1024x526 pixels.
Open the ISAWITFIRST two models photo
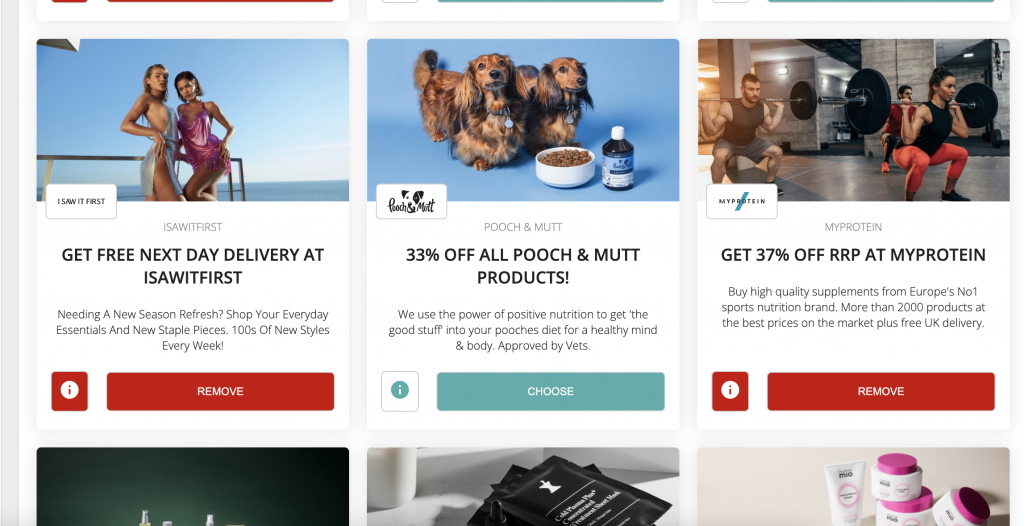(193, 120)
